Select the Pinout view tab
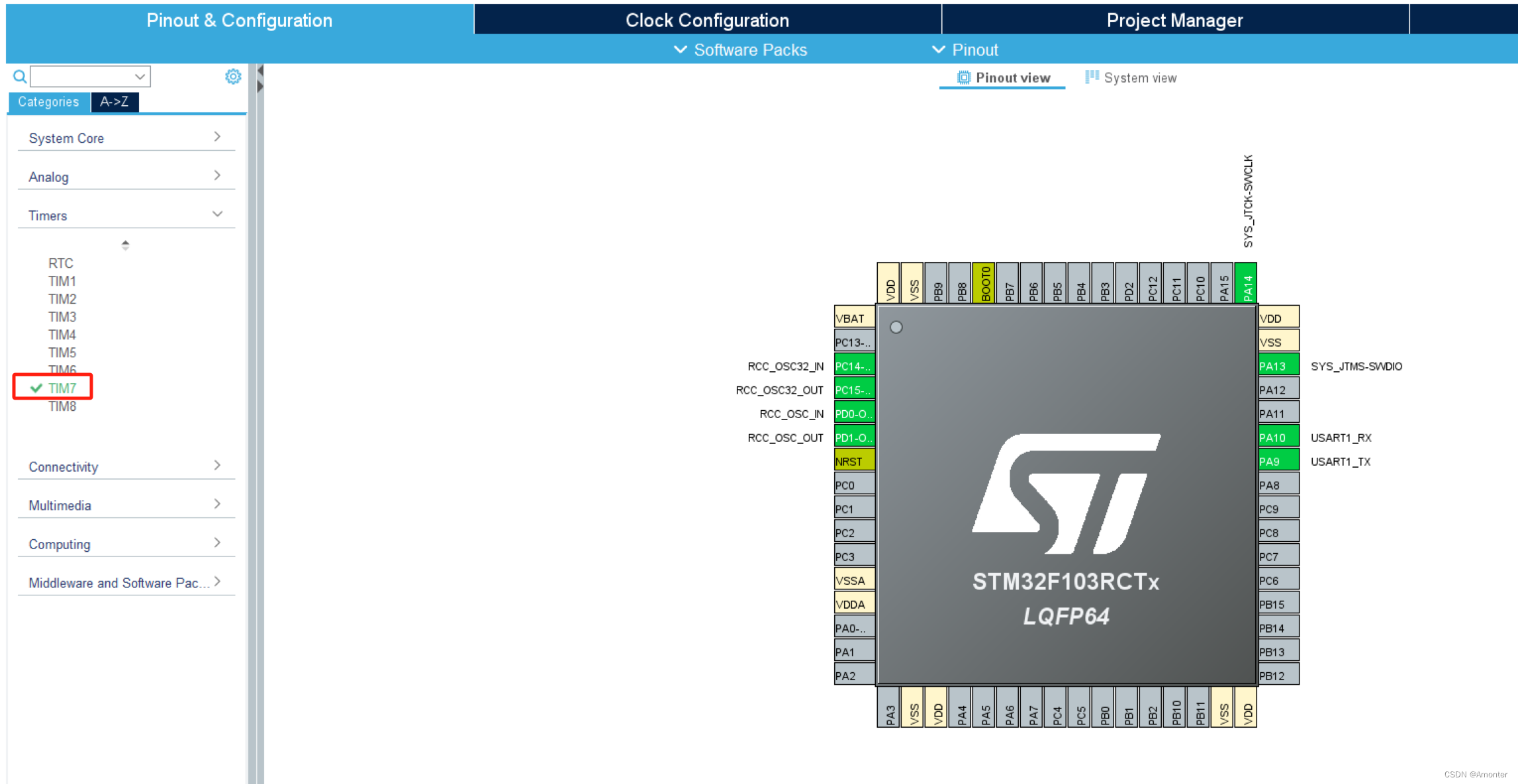1518x784 pixels. click(x=1003, y=77)
